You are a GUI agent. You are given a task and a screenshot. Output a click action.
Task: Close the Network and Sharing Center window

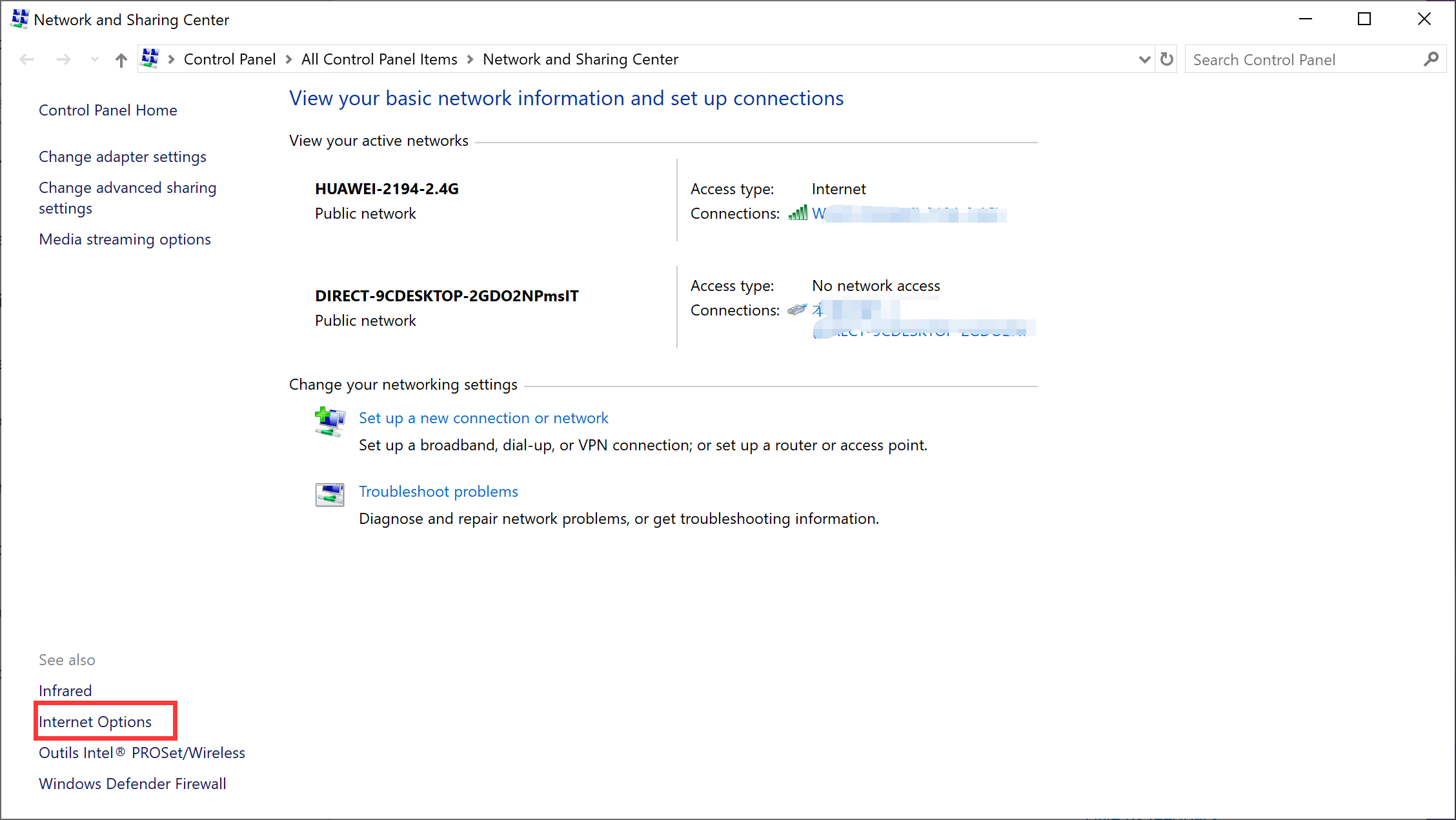[1424, 19]
